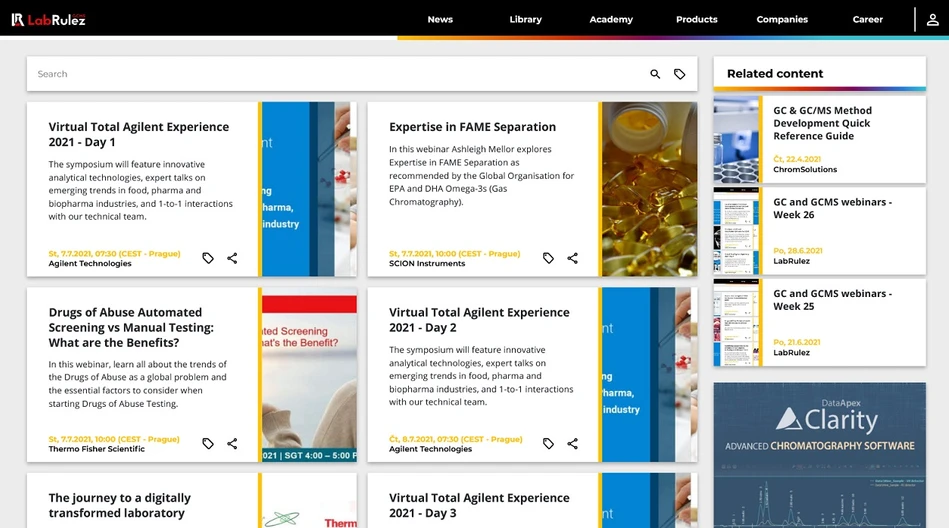949x528 pixels.
Task: Click the tag filter icon in search bar
Action: coord(680,74)
